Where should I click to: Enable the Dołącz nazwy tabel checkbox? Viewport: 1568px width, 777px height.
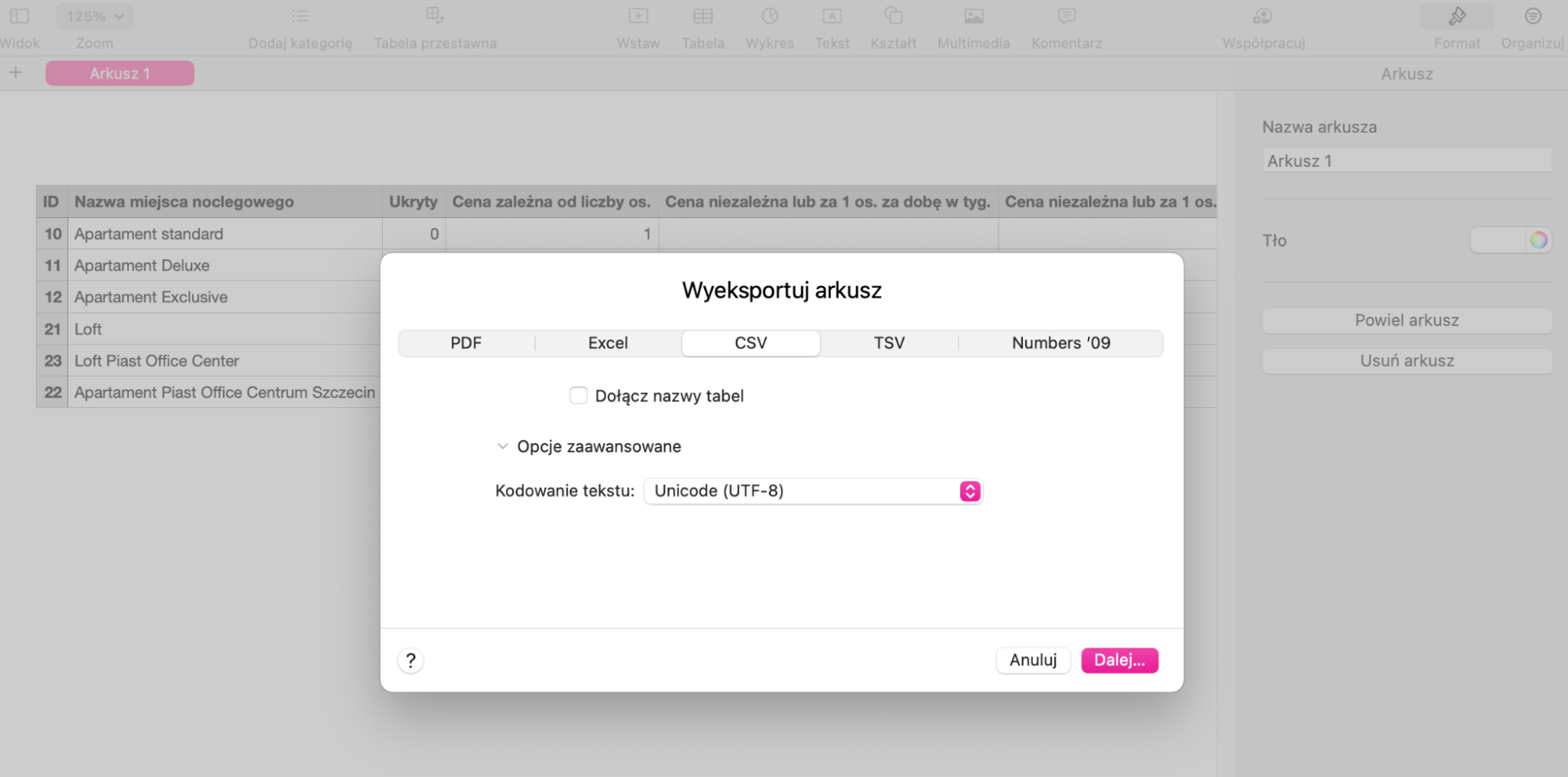pos(578,396)
